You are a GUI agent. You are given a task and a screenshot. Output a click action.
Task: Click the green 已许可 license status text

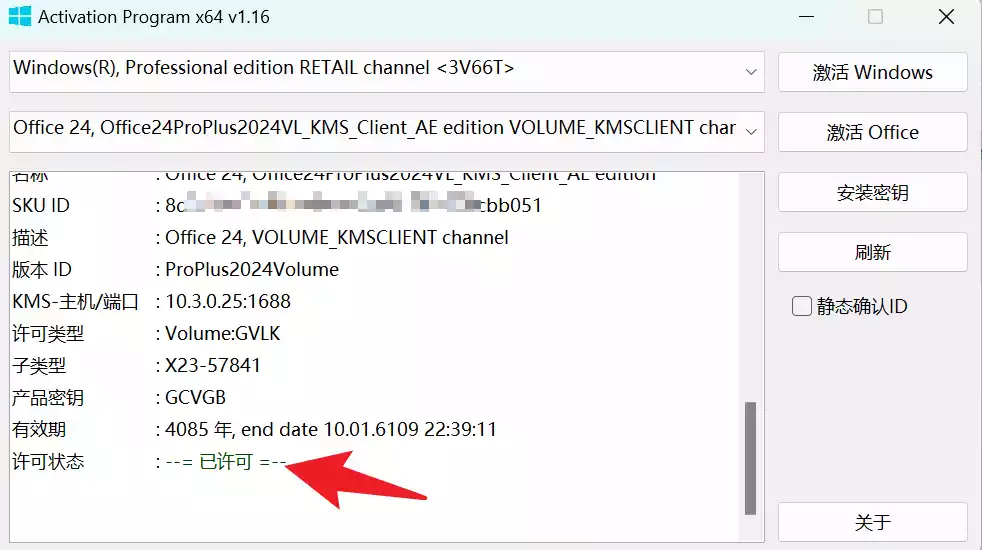[226, 462]
